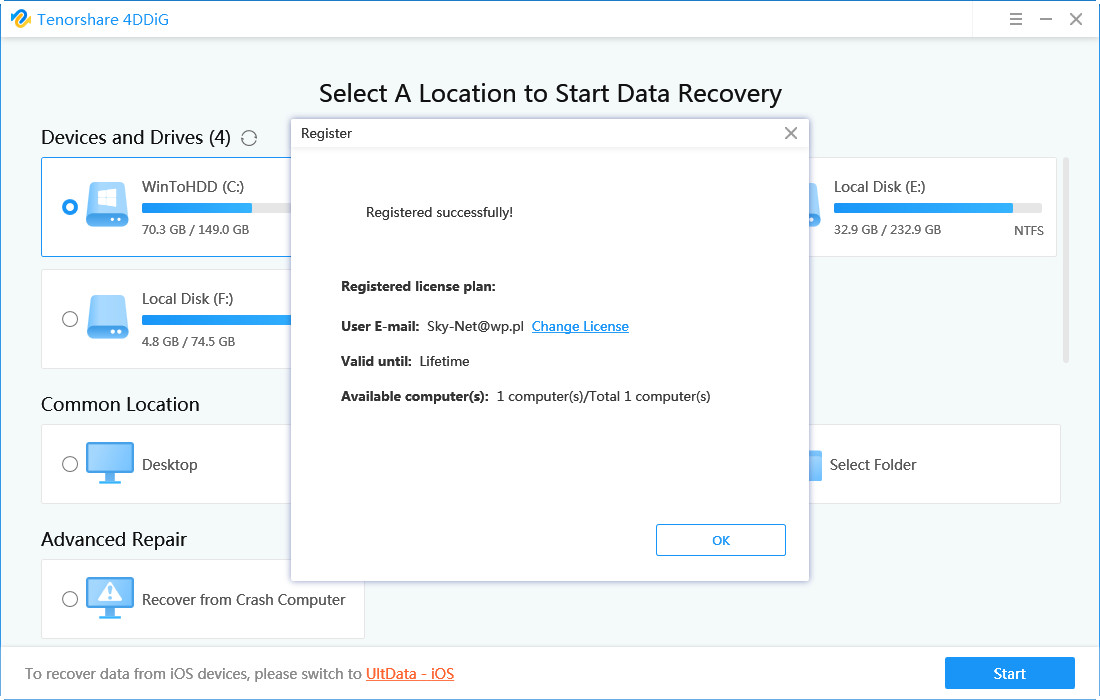Open the Change License link
This screenshot has width=1100, height=700.
pos(580,326)
